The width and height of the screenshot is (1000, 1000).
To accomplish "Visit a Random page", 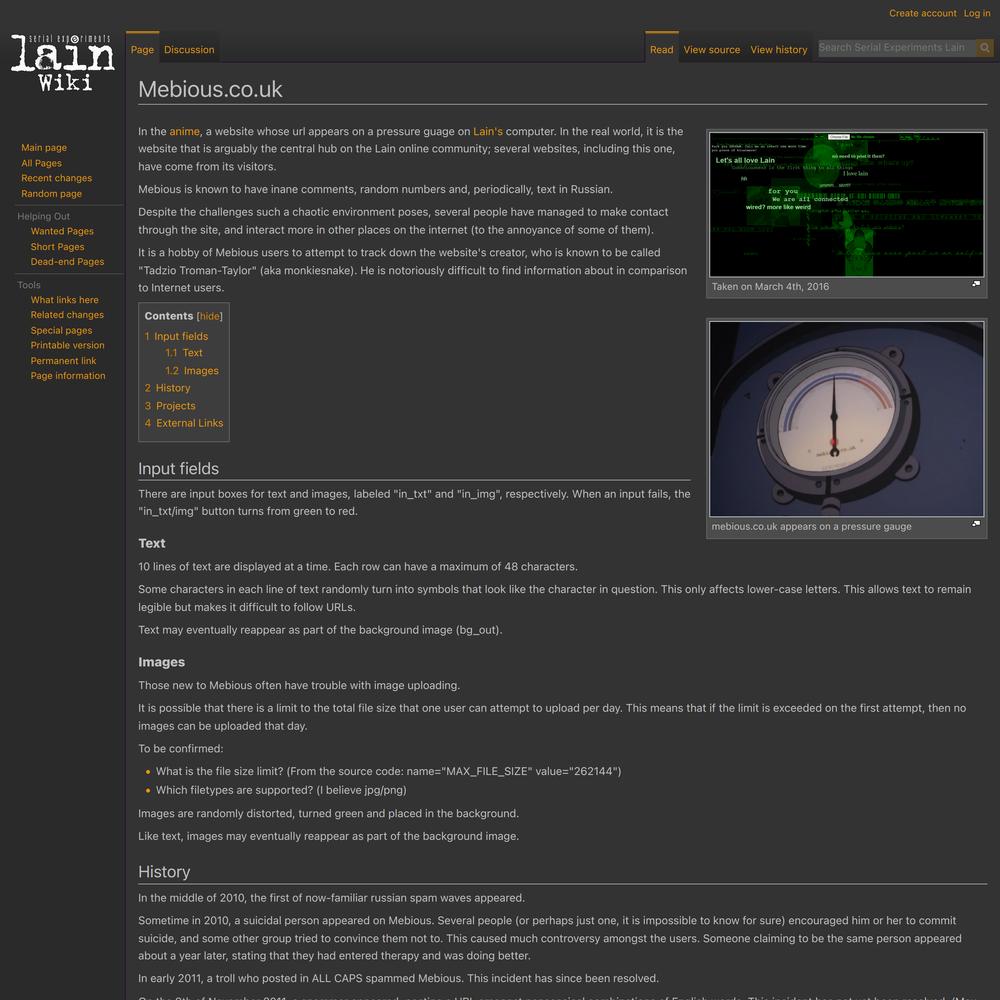I will point(51,193).
